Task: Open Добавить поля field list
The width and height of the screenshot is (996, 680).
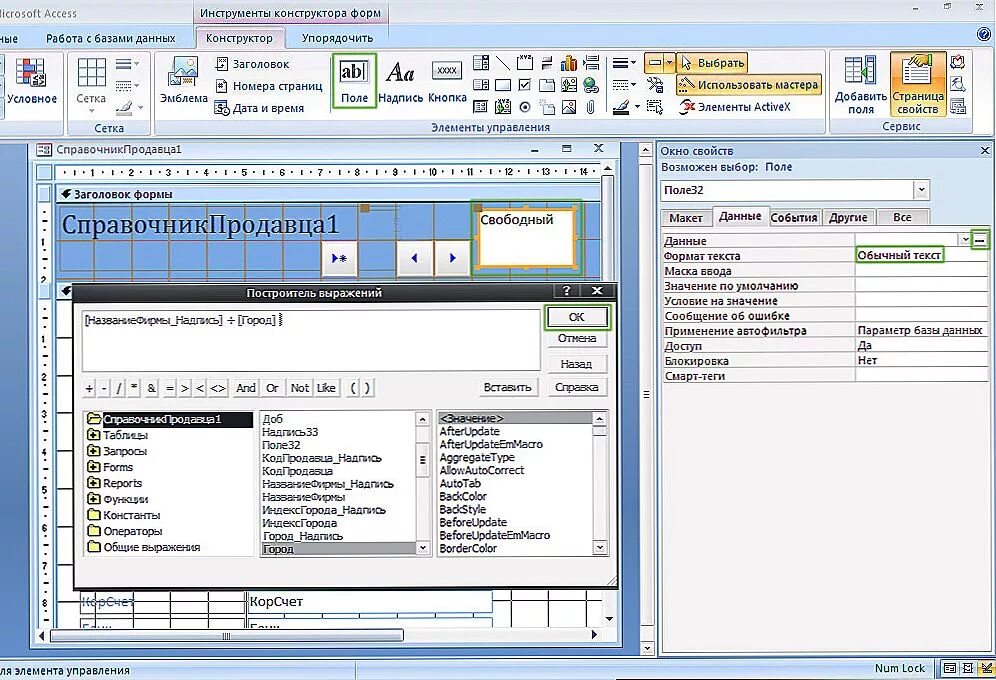Action: [x=861, y=84]
